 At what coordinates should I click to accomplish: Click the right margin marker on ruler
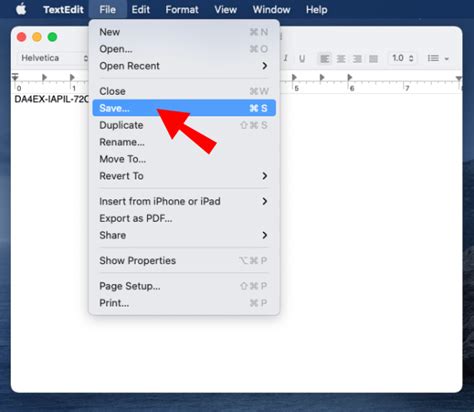tap(459, 79)
